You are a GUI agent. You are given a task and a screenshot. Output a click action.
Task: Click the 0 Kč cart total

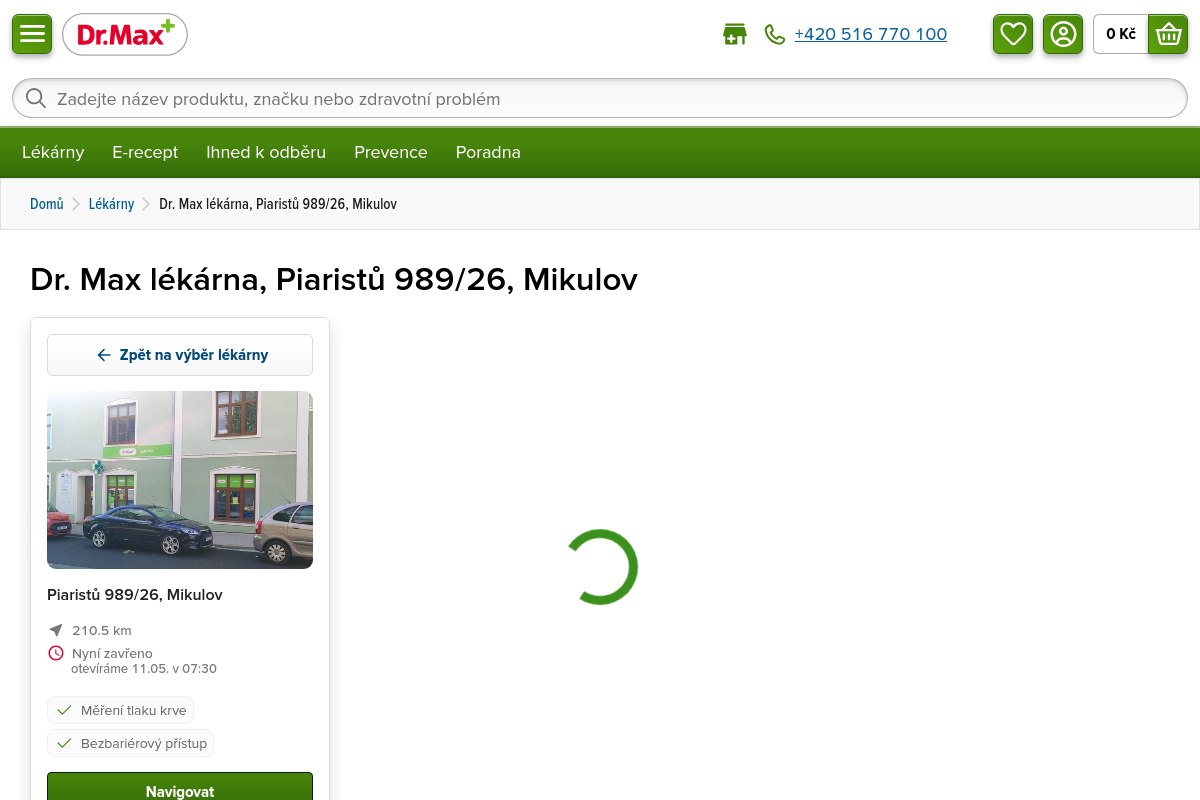coord(1121,34)
